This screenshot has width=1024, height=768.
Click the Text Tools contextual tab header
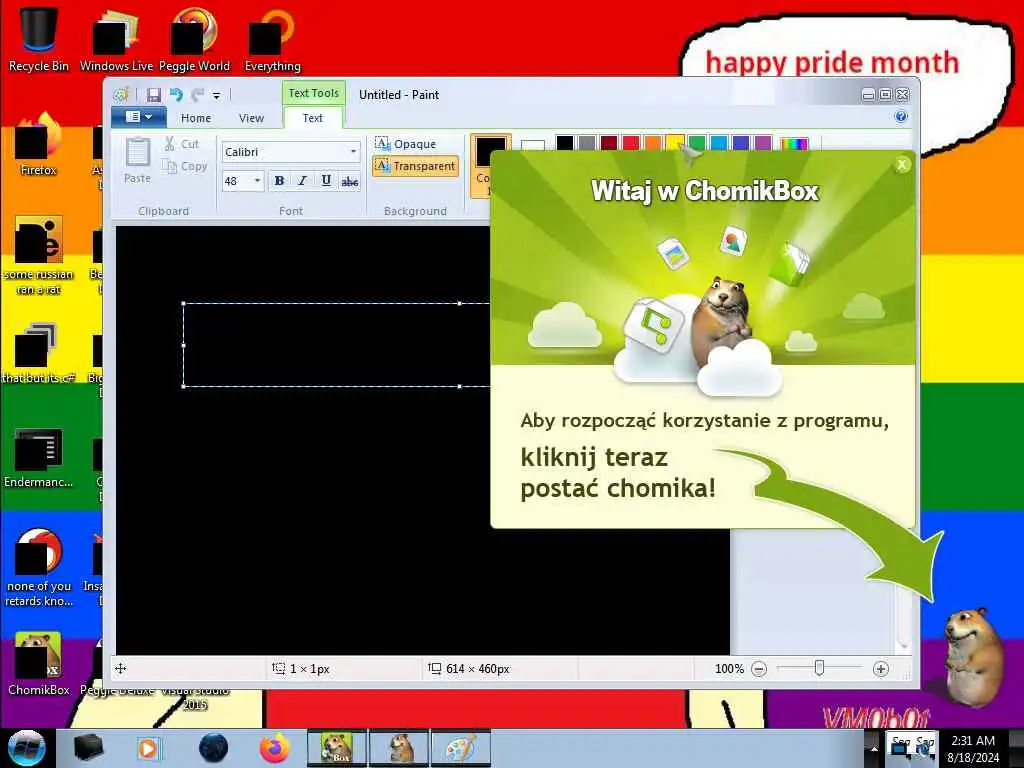[x=313, y=93]
